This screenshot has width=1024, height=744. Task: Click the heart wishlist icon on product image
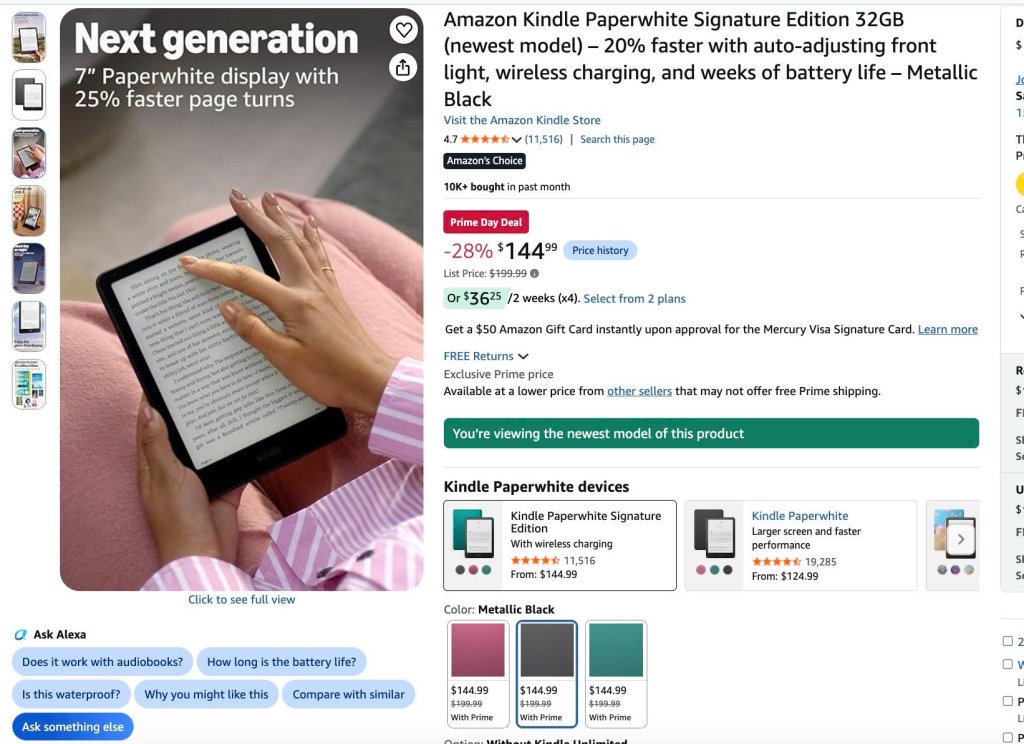(x=404, y=29)
